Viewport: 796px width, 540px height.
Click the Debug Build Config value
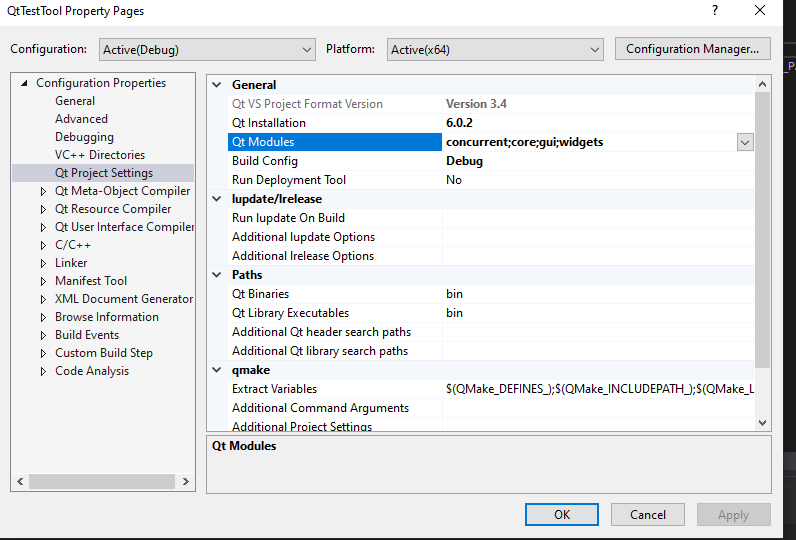pyautogui.click(x=465, y=161)
